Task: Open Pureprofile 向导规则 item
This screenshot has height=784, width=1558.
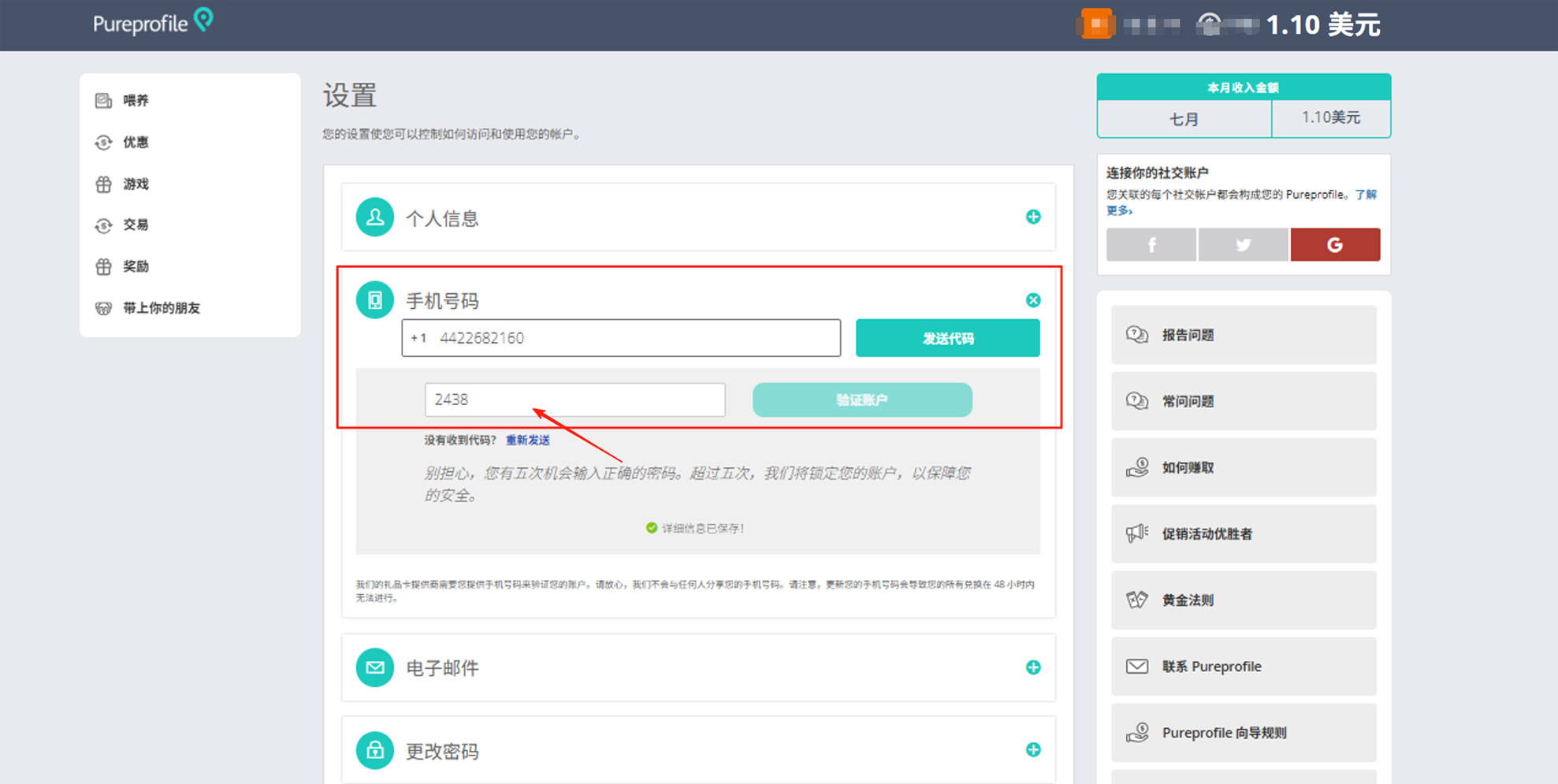Action: point(1244,733)
